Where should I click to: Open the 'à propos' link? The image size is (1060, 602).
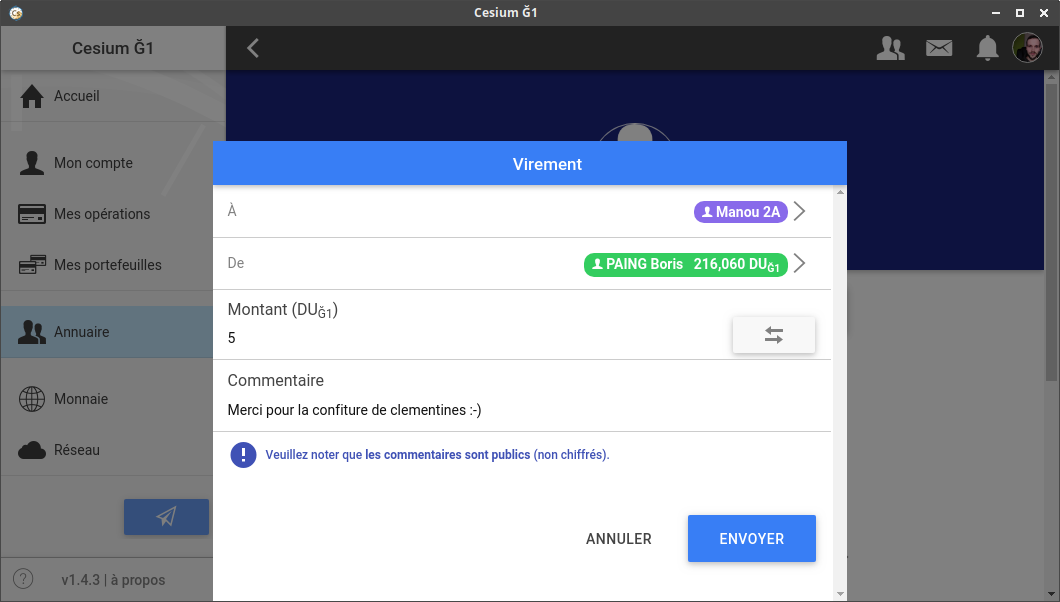point(138,580)
